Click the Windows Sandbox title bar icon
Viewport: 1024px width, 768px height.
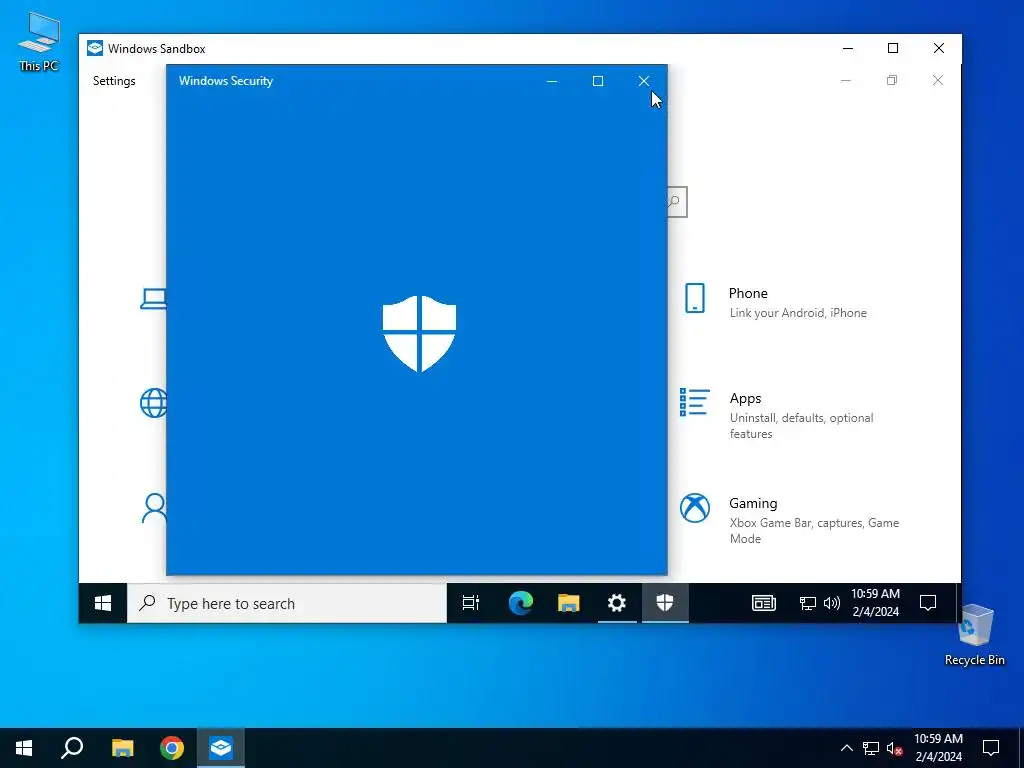(95, 48)
